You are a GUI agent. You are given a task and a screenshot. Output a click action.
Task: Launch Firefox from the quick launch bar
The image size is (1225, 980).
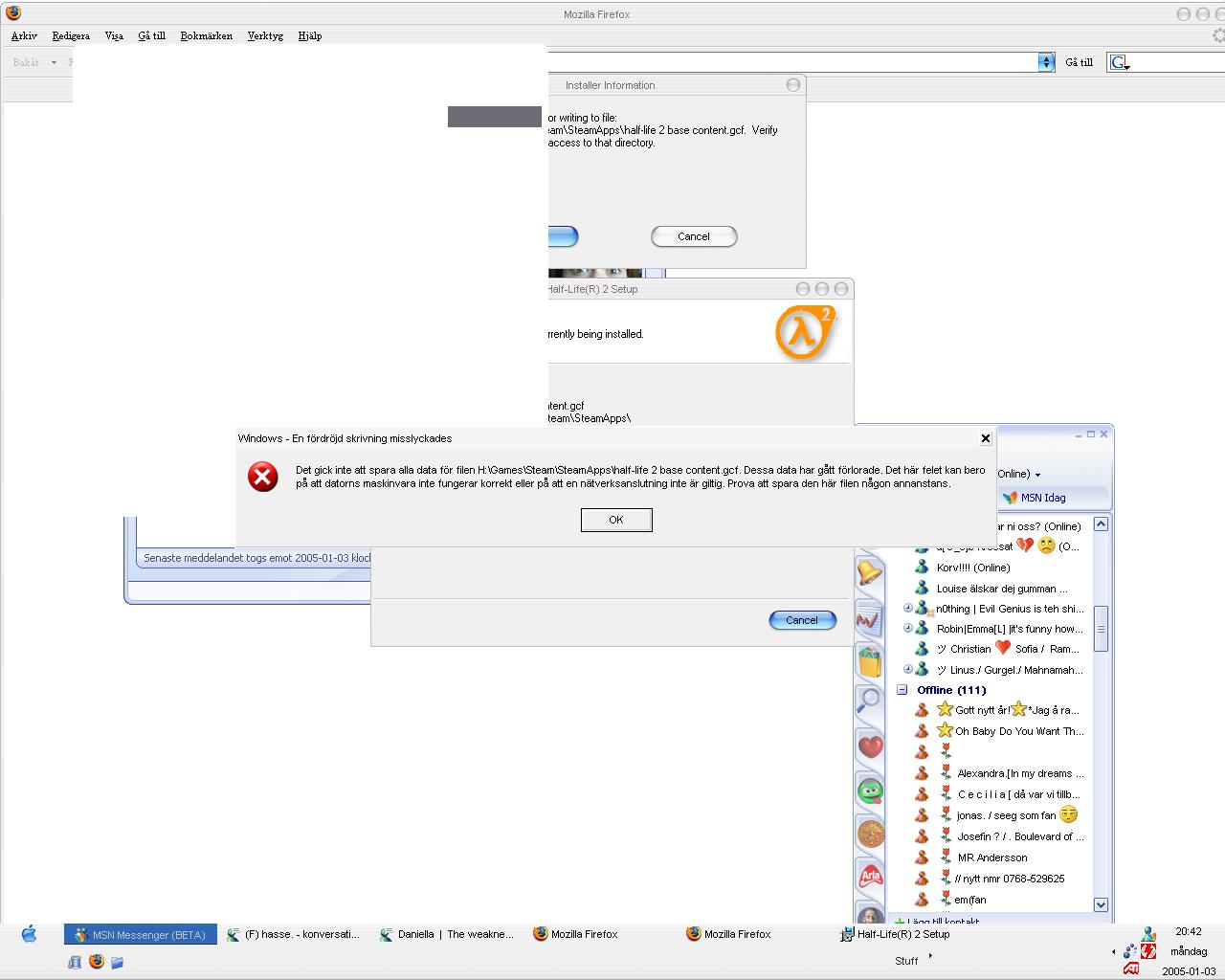pos(96,962)
